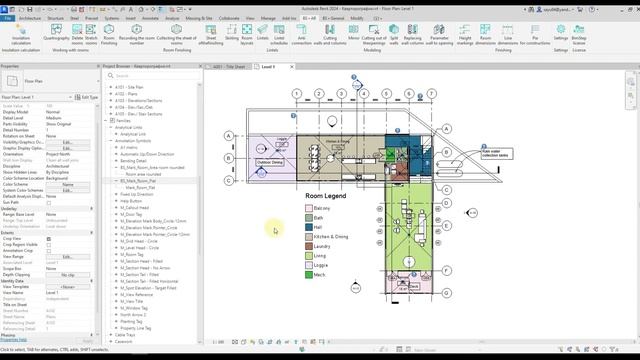Click the Anti connection tool
Image resolution: width=640 pixels, height=360 pixels.
301,34
